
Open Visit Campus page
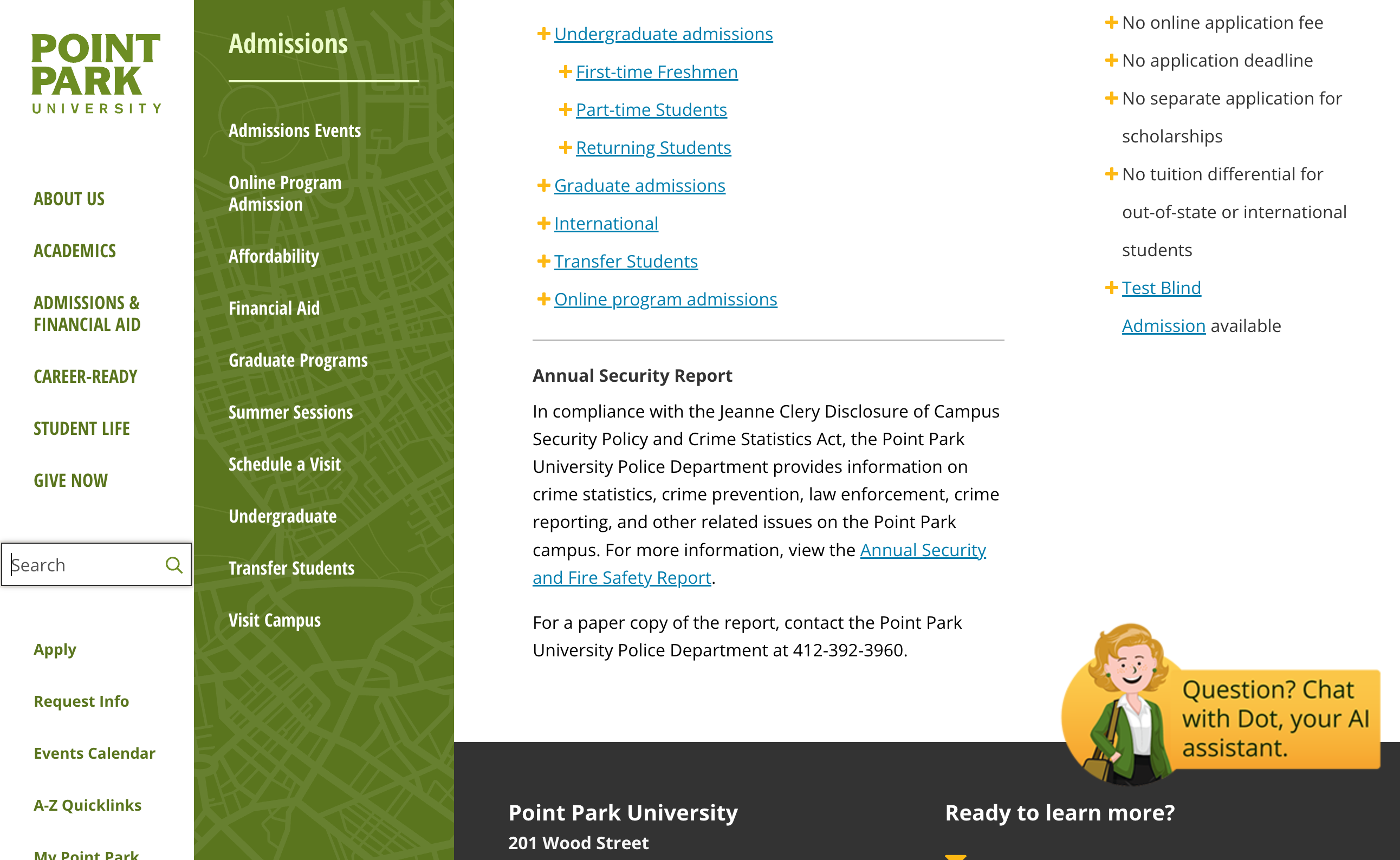[275, 620]
